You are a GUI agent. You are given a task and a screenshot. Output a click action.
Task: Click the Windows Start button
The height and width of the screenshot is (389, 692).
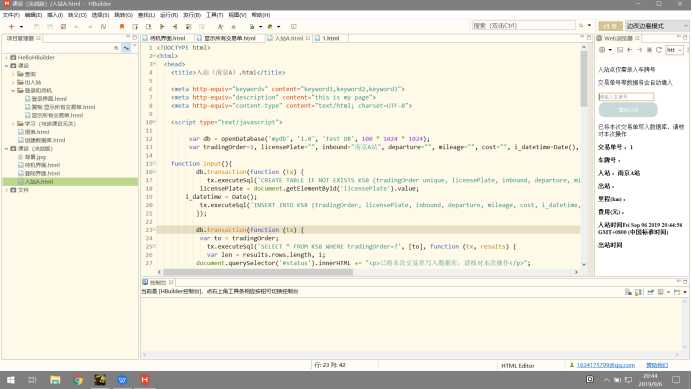[x=11, y=380]
